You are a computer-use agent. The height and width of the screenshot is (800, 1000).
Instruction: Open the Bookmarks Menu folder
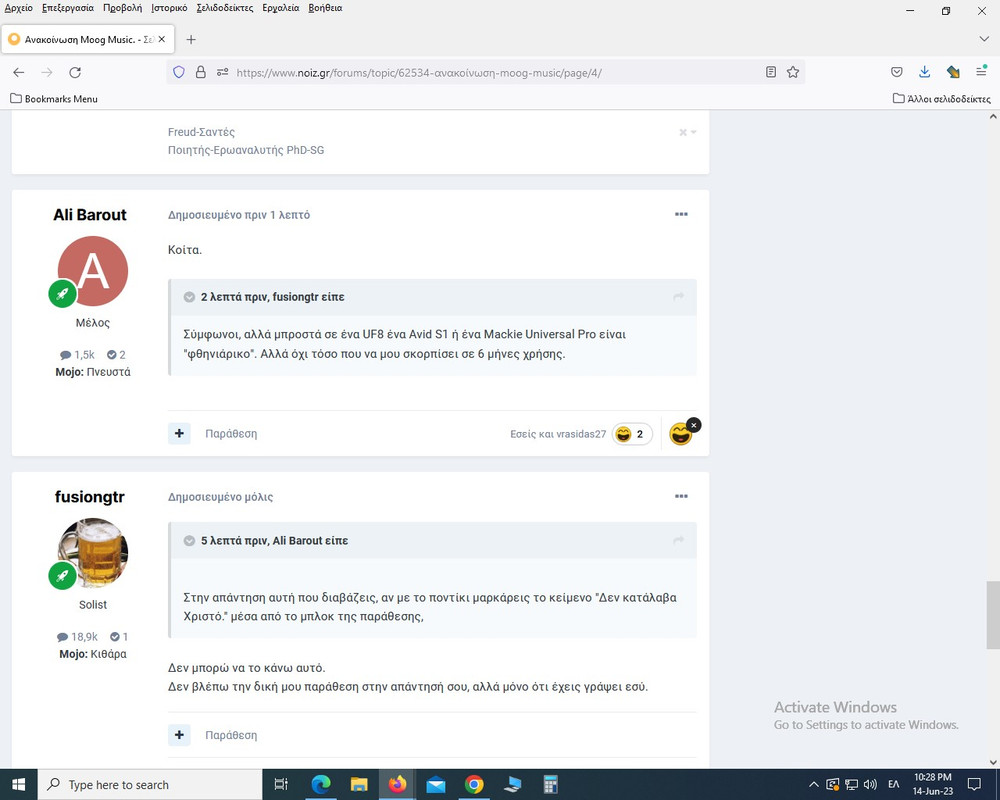pyautogui.click(x=54, y=99)
